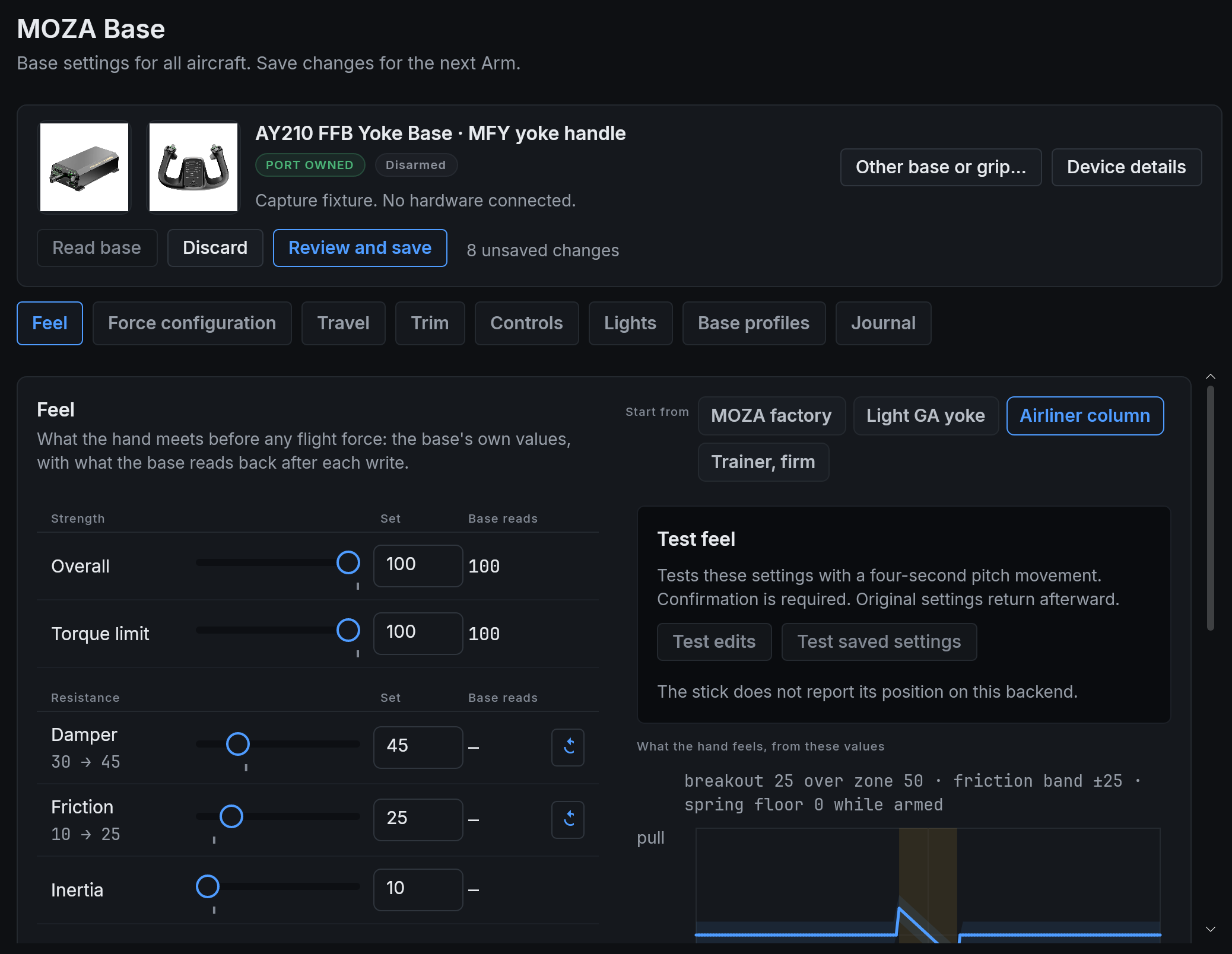The width and height of the screenshot is (1232, 954).
Task: Open the MFY yoke handle thumbnail
Action: pyautogui.click(x=193, y=167)
